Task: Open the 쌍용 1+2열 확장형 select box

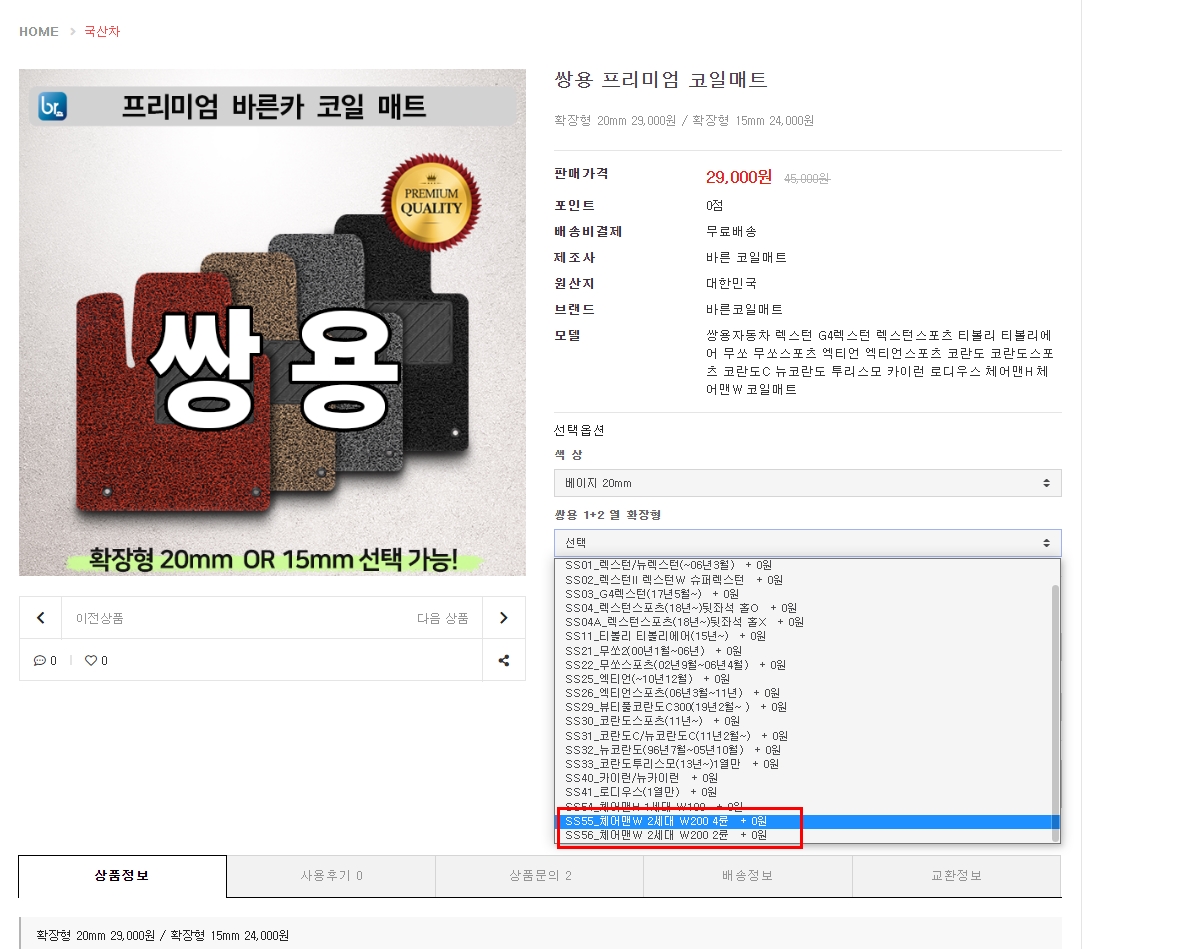Action: (x=807, y=543)
